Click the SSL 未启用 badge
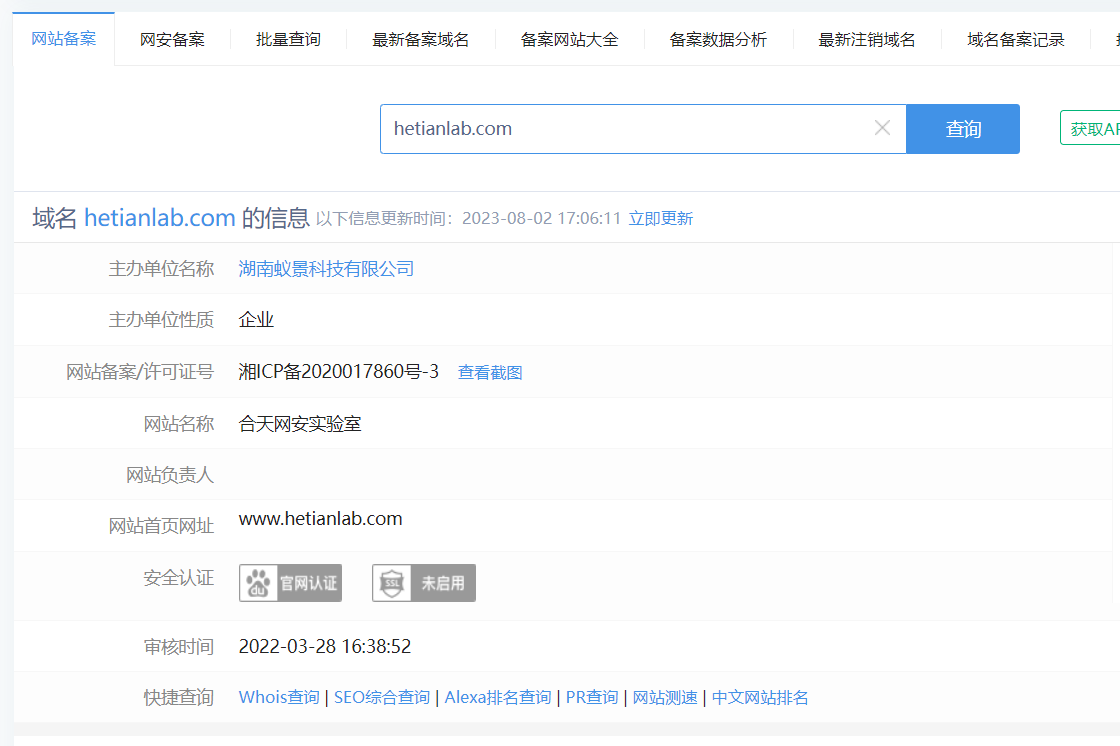The height and width of the screenshot is (746, 1120). point(424,583)
